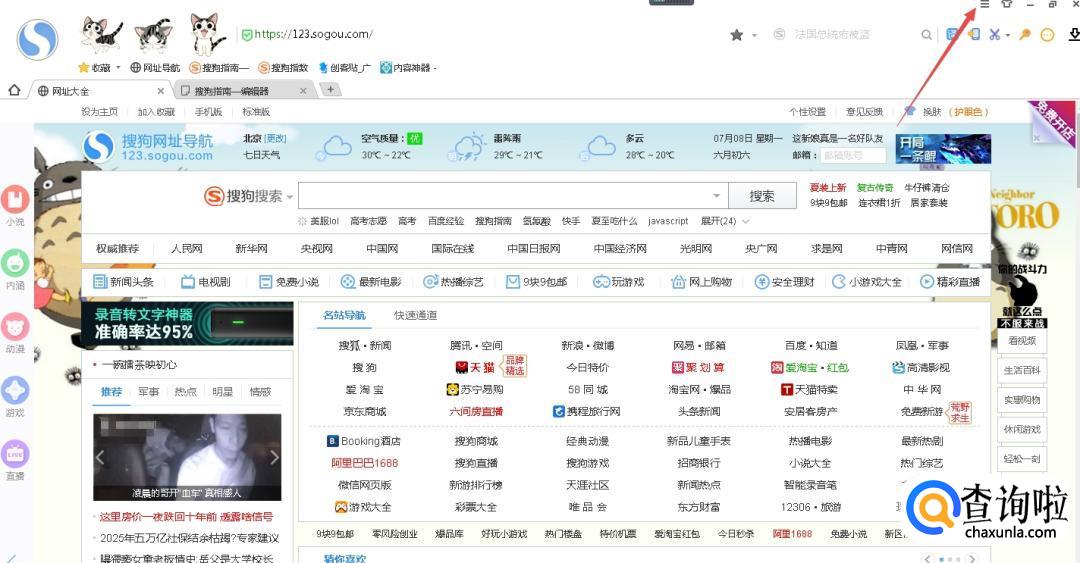Click 换肤 skin change link
Screen dimensions: 1080x563
click(932, 112)
